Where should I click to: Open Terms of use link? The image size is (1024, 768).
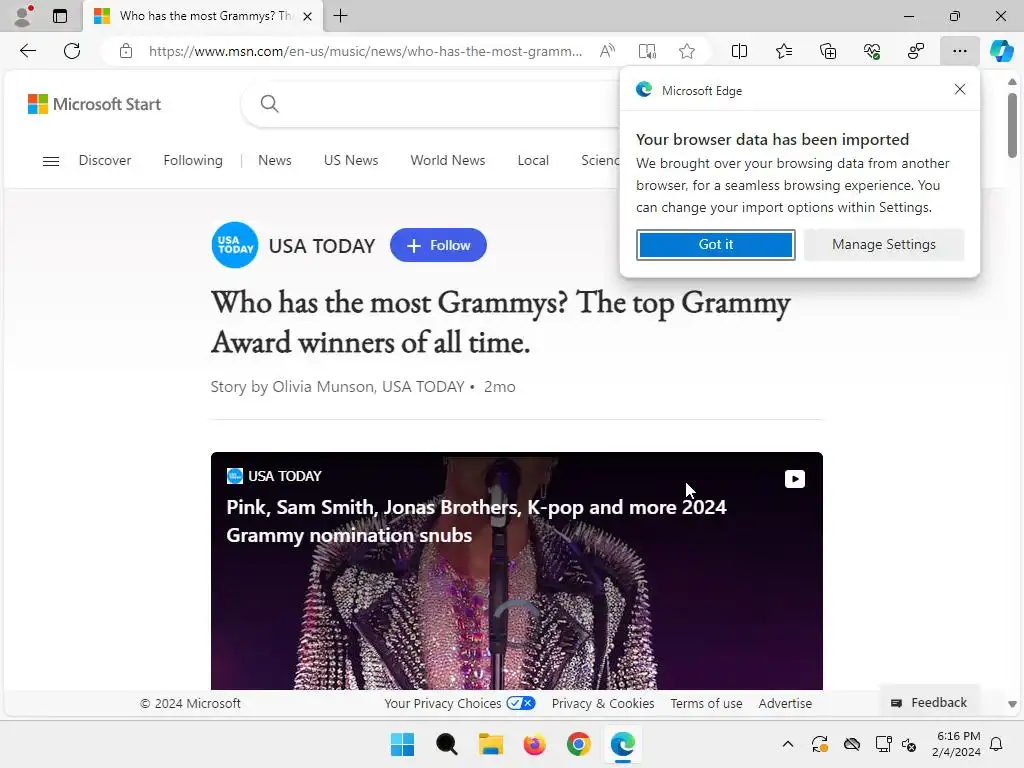tap(706, 703)
